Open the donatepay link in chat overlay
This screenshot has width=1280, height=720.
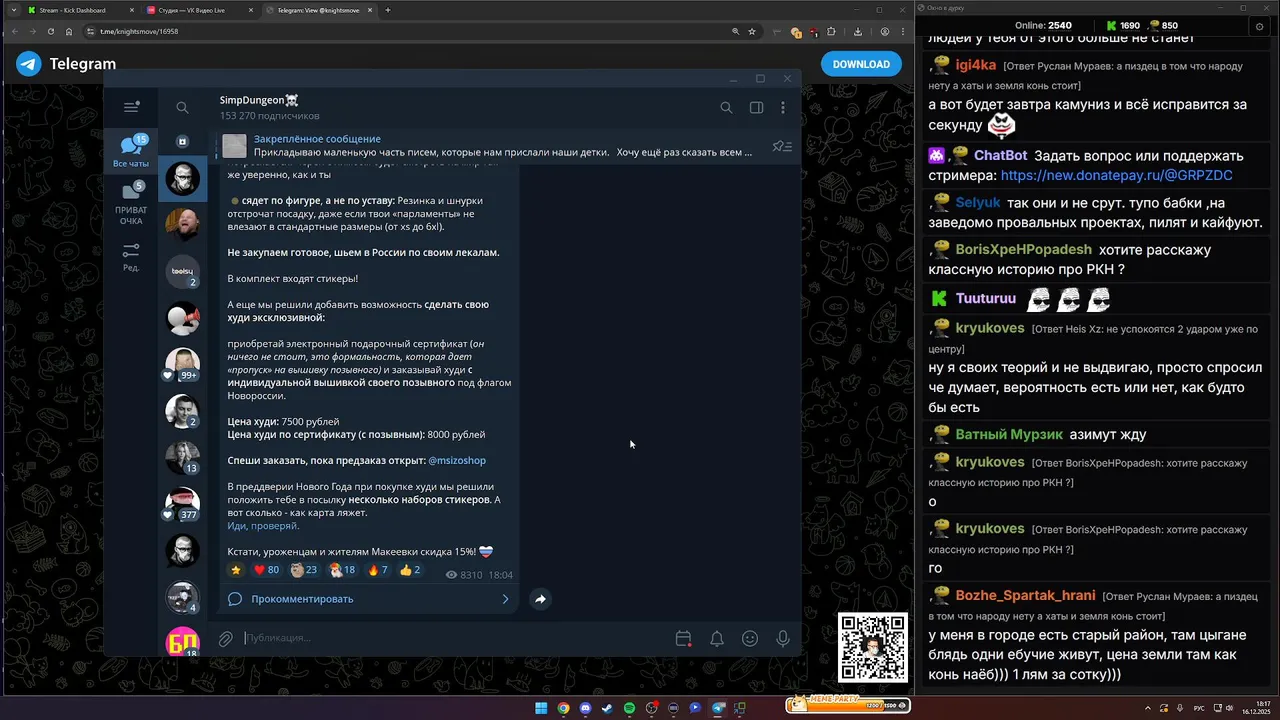point(1116,175)
